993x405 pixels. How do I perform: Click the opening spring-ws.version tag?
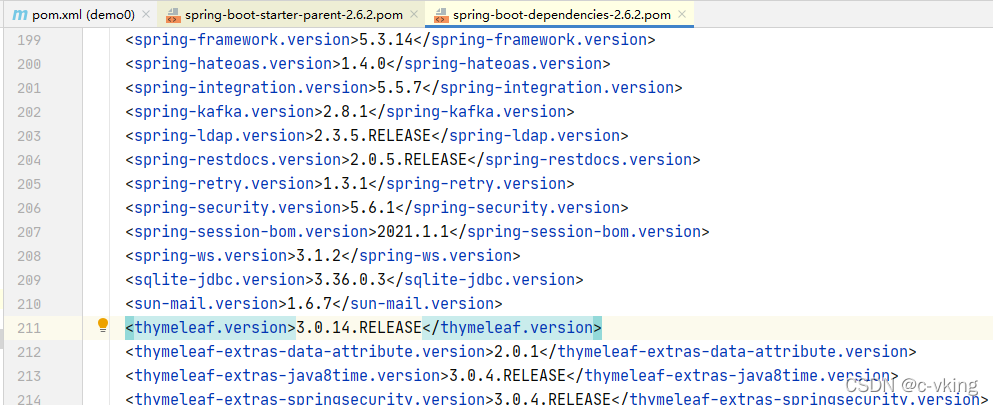click(211, 256)
